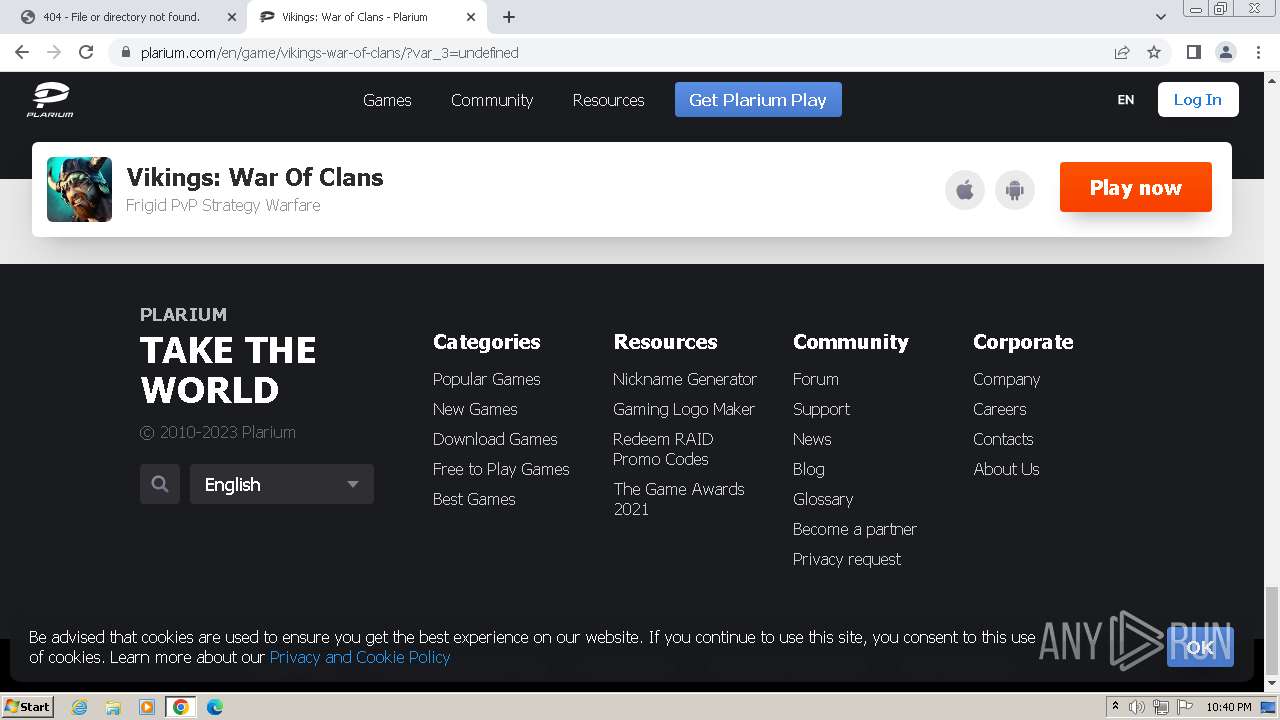The width and height of the screenshot is (1280, 720).
Task: Click the Android download icon
Action: 1015,190
